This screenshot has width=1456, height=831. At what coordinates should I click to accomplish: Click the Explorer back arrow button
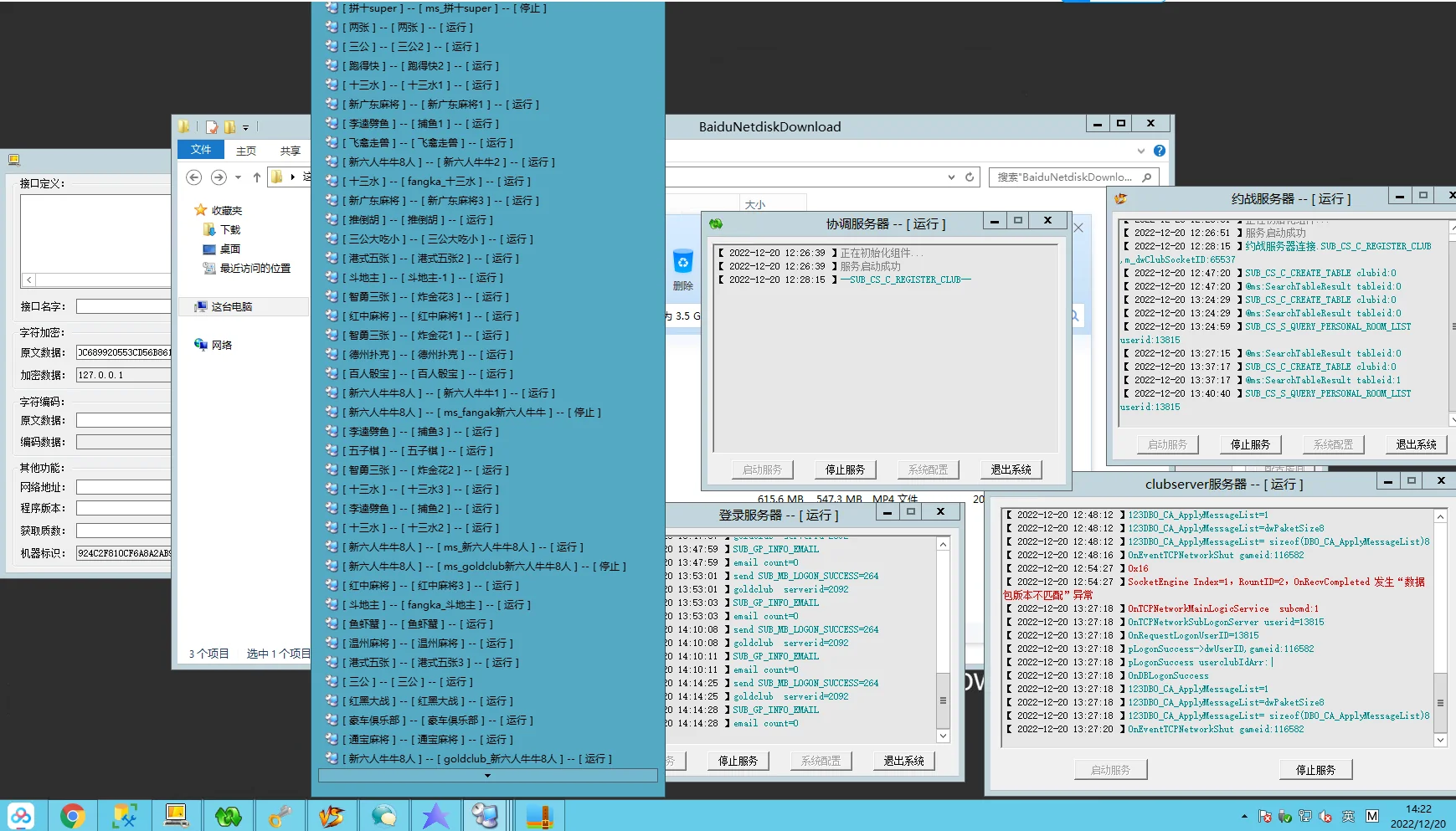[x=193, y=177]
